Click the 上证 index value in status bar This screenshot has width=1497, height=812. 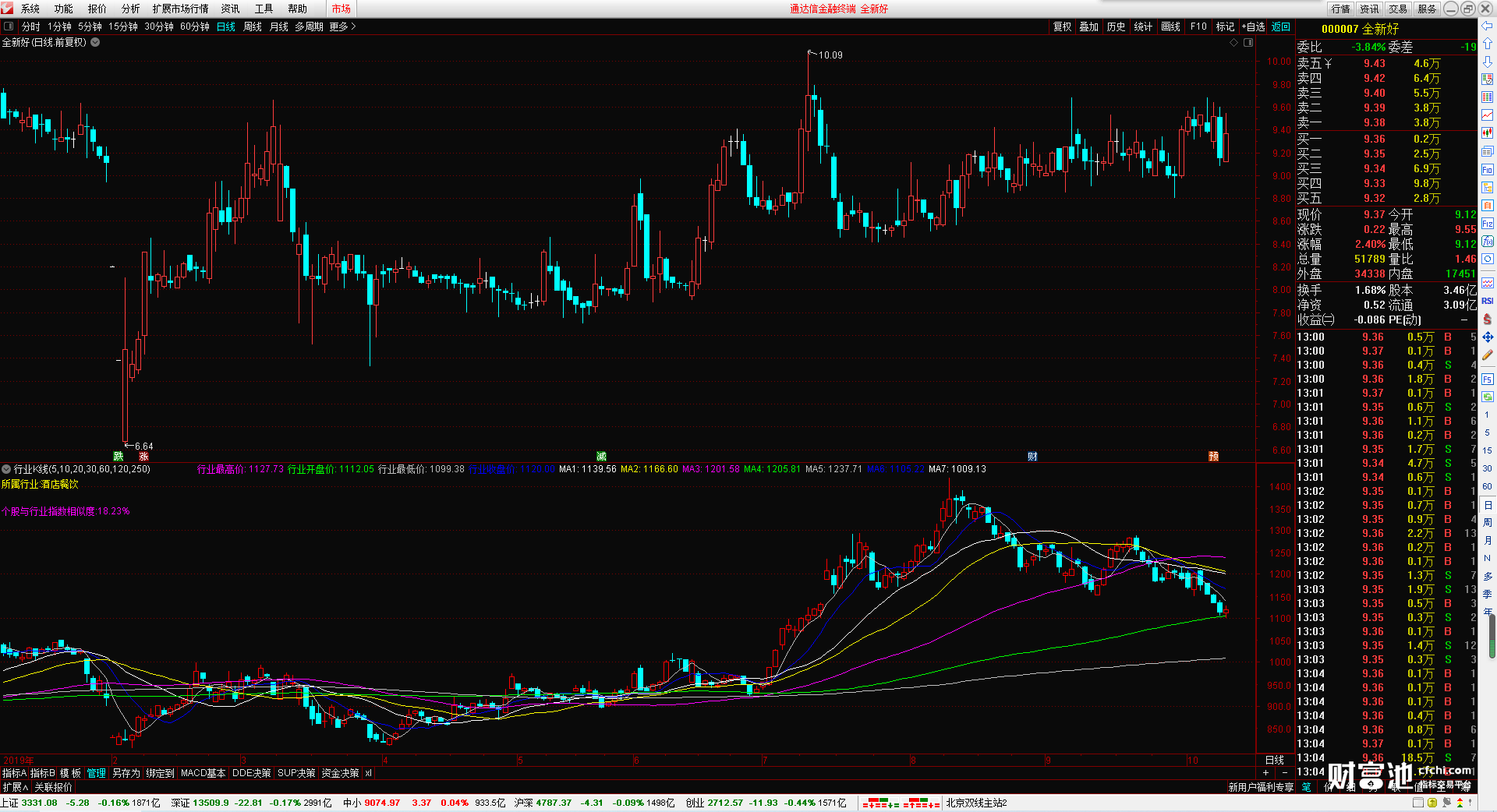39,803
